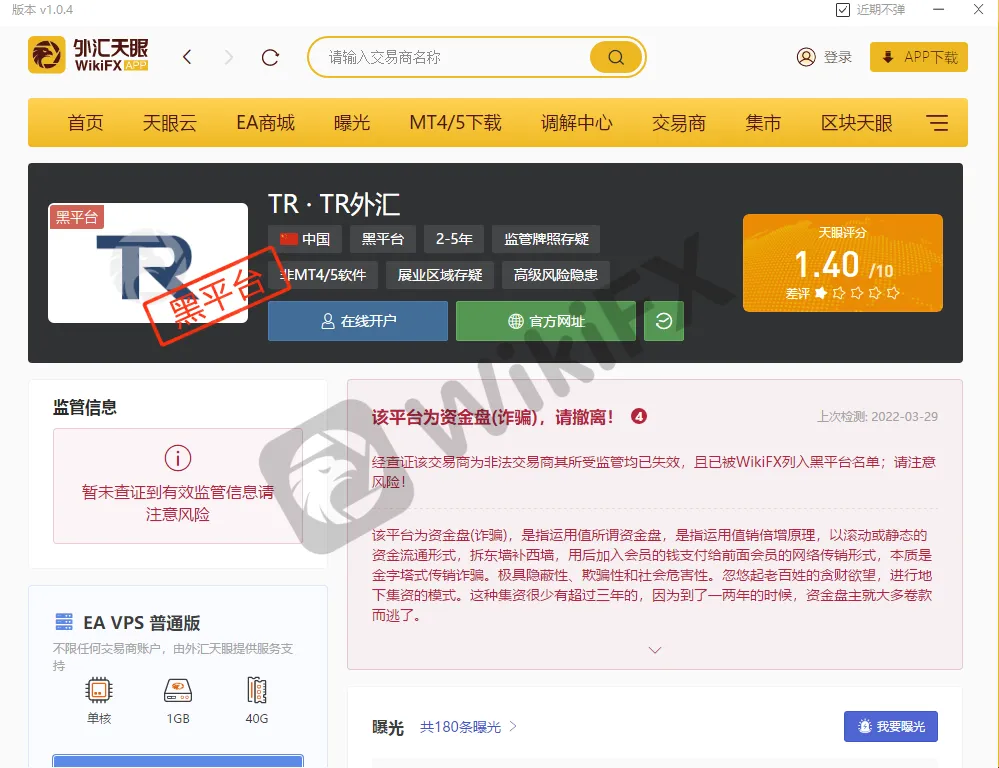Click the 官方网址 button
The width and height of the screenshot is (999, 768).
click(546, 321)
